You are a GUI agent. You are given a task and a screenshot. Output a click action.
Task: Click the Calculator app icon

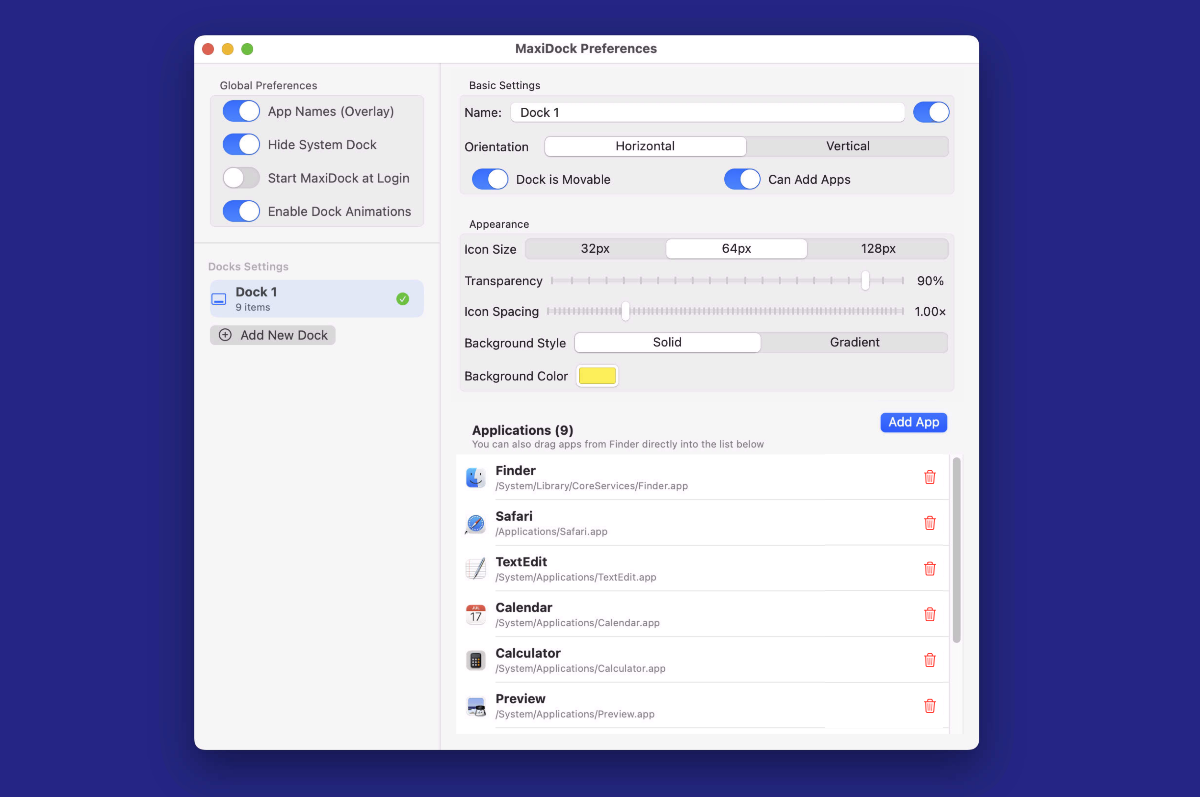click(476, 660)
